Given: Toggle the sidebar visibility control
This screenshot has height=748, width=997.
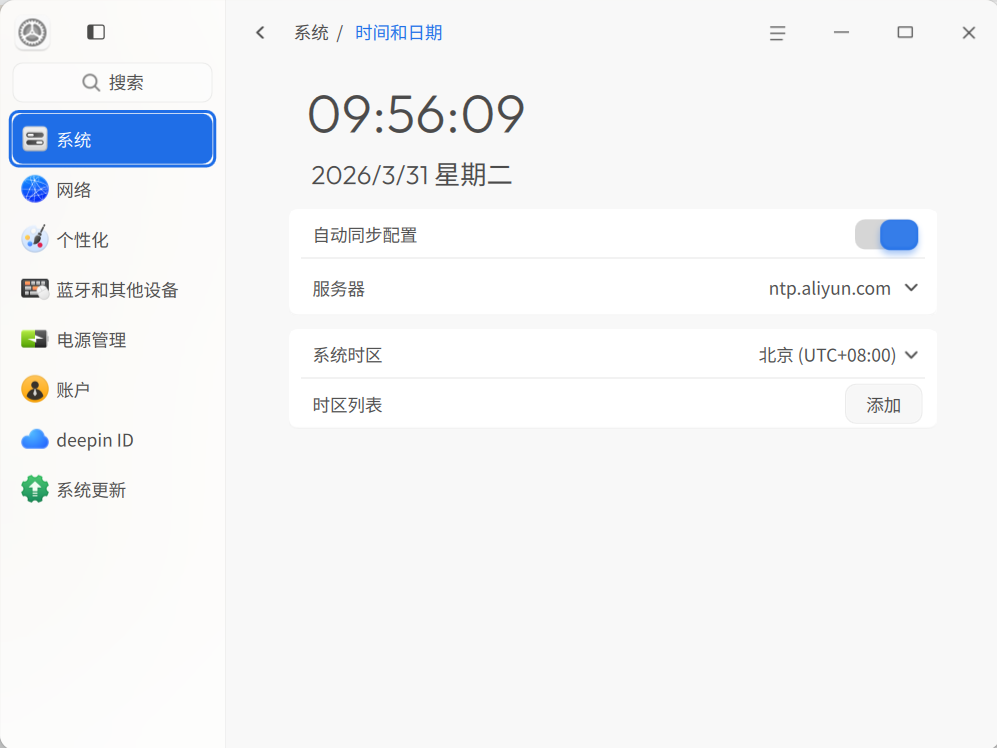Looking at the screenshot, I should [x=95, y=31].
